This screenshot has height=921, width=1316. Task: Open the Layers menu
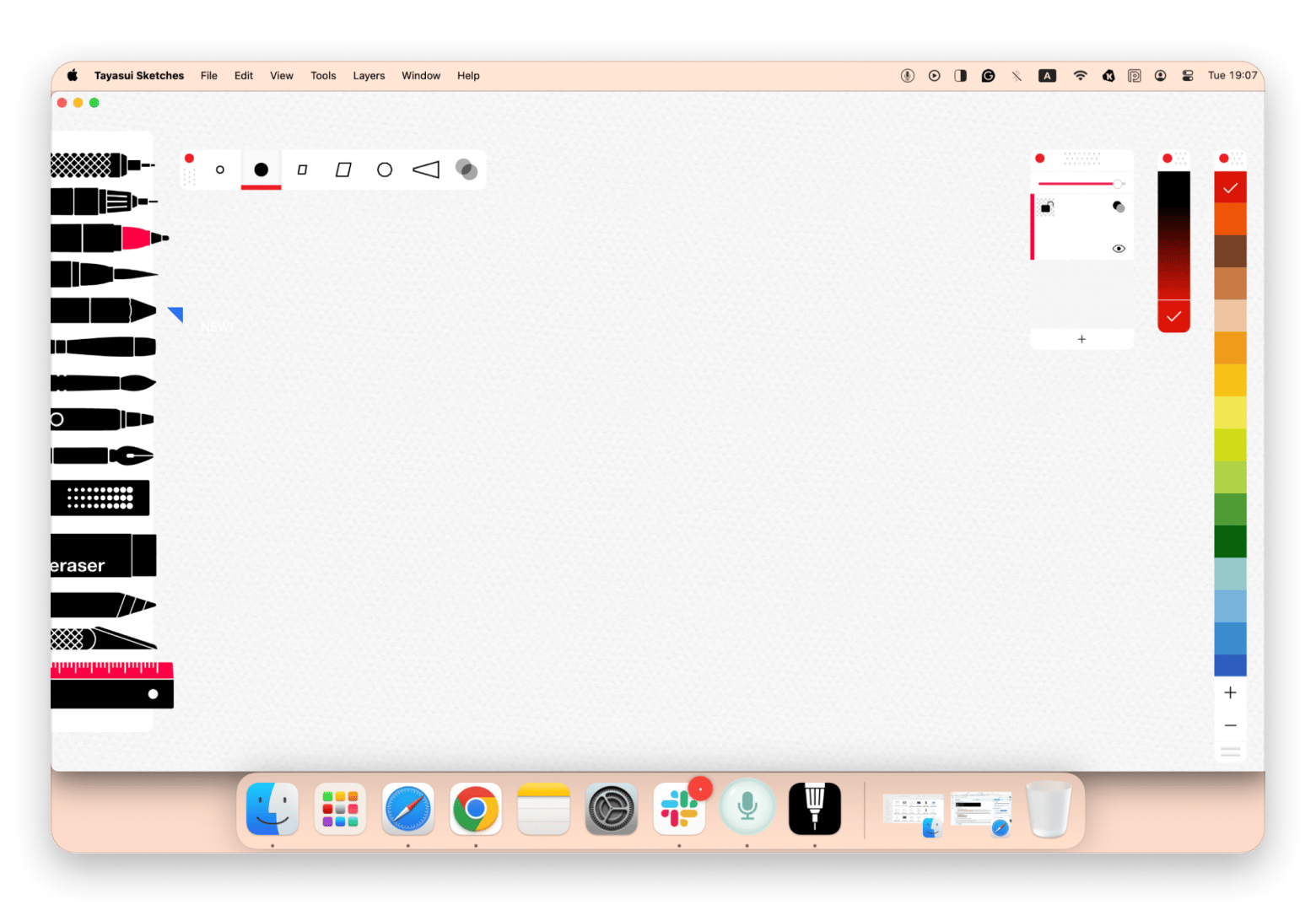click(369, 76)
